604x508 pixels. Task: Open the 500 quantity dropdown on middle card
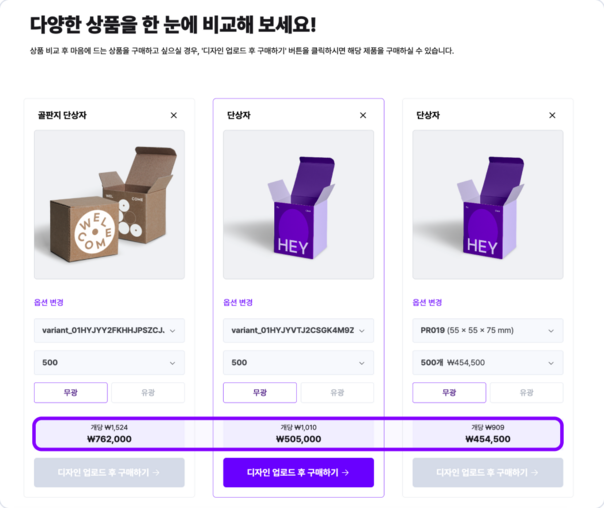coord(299,362)
